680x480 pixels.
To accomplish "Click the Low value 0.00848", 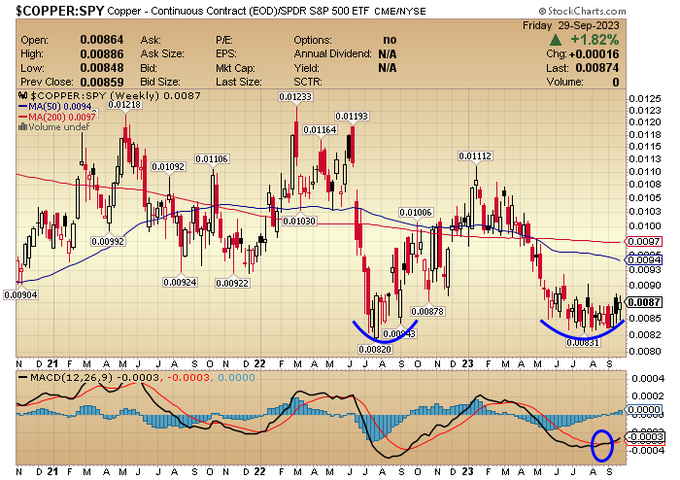I will click(x=102, y=68).
